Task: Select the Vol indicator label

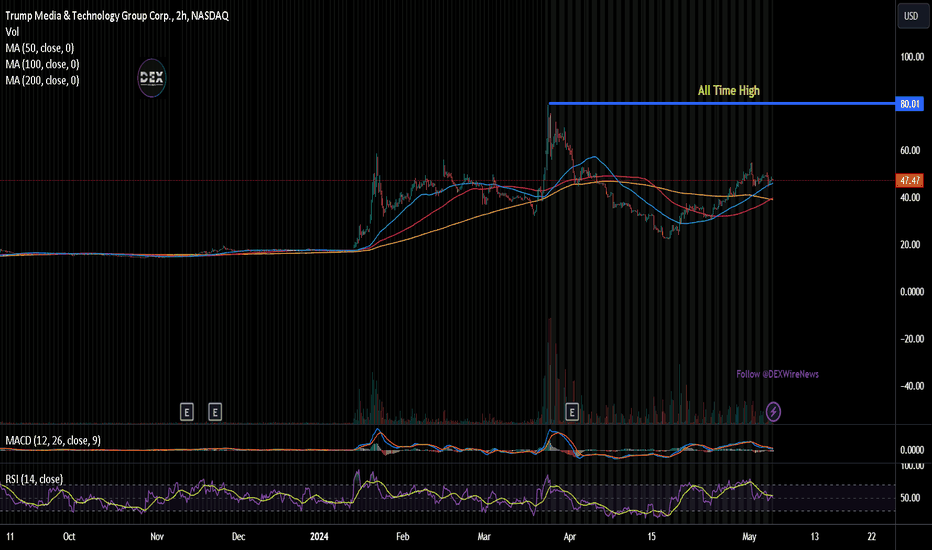Action: tap(12, 32)
